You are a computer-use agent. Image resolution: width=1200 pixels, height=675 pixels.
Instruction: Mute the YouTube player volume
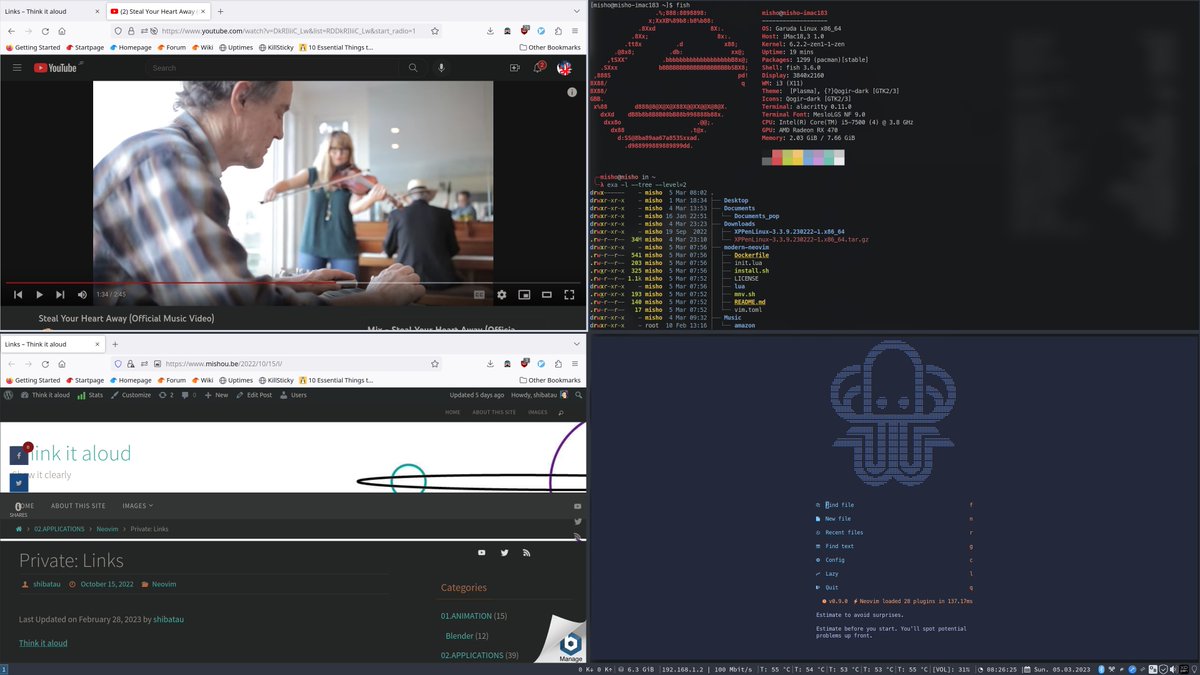click(81, 295)
